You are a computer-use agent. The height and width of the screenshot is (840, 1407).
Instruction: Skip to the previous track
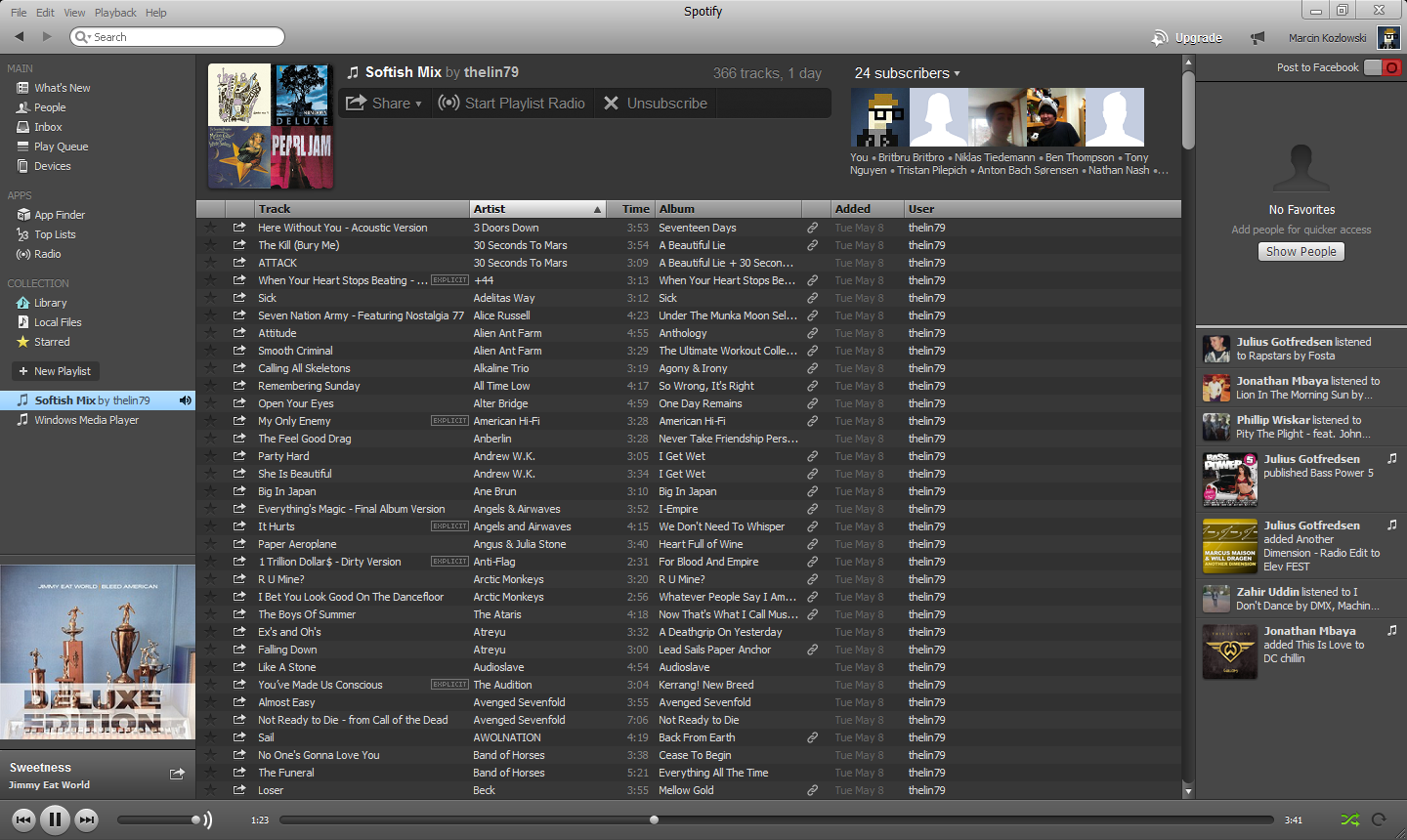[24, 820]
